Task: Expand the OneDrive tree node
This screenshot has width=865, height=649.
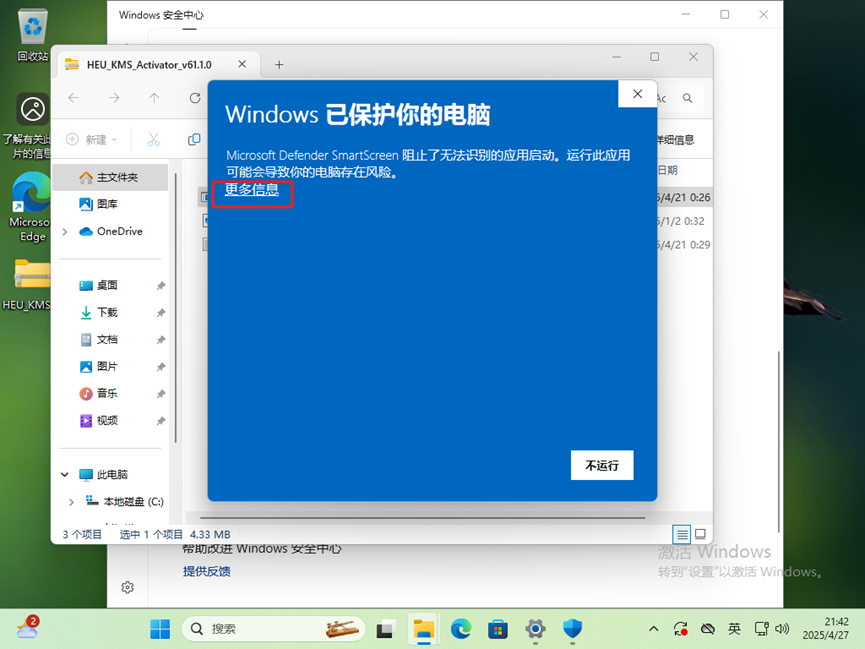Action: coord(65,232)
